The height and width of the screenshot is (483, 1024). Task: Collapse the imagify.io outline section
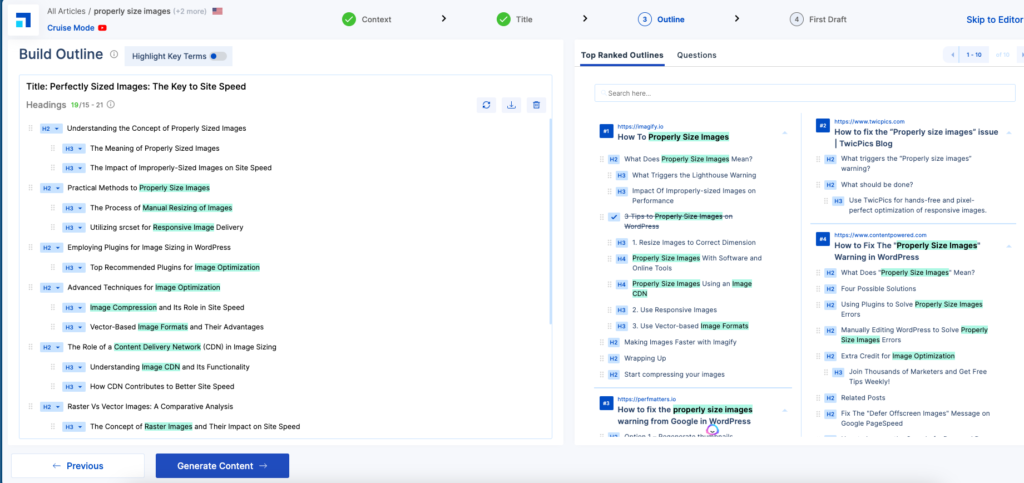click(x=783, y=132)
